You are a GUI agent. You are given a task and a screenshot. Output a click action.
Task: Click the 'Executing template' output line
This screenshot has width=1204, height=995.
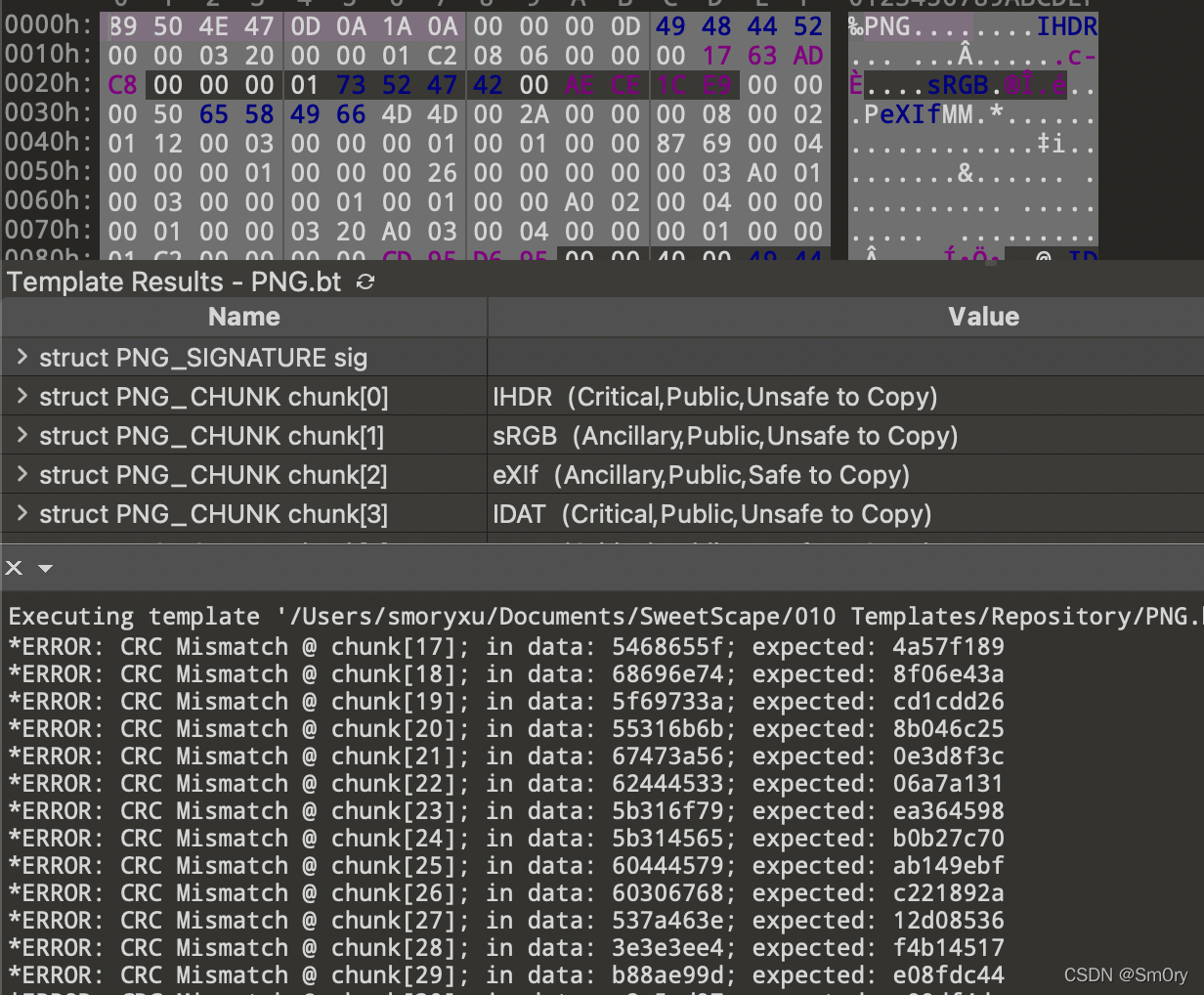606,617
